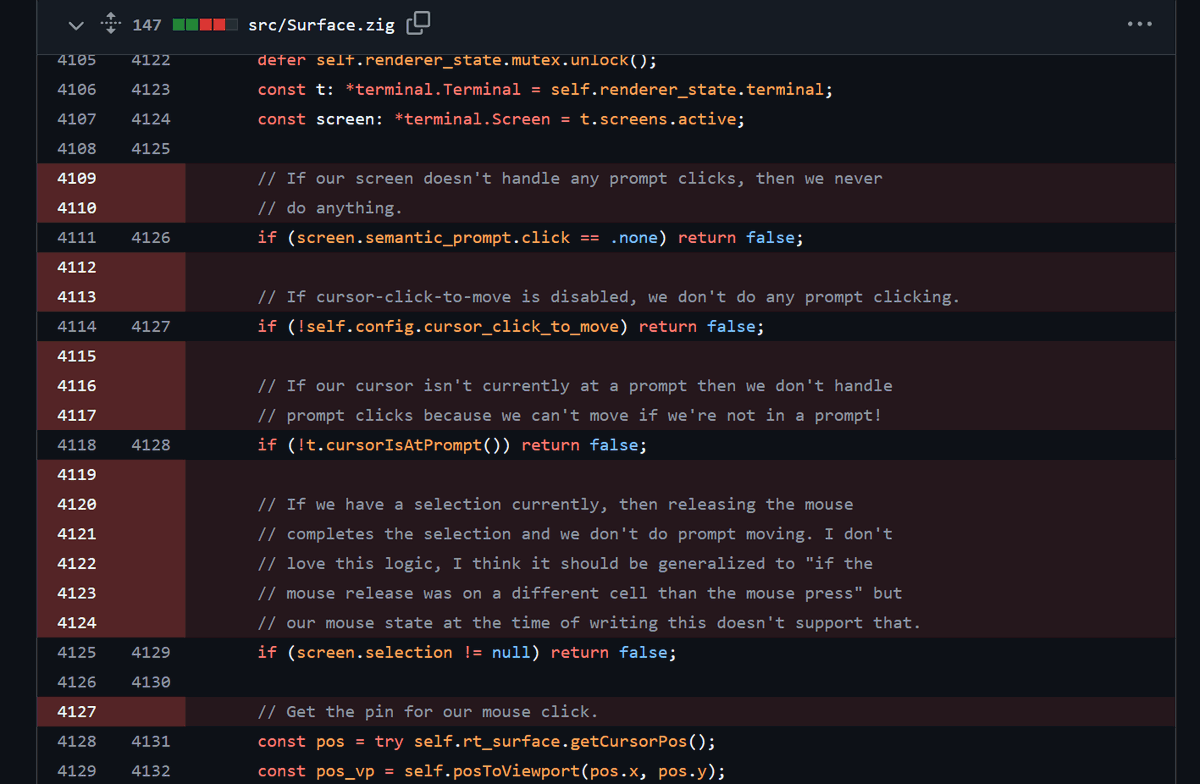This screenshot has width=1200, height=784.
Task: Click removed comment '// do anything.'
Action: (x=330, y=208)
